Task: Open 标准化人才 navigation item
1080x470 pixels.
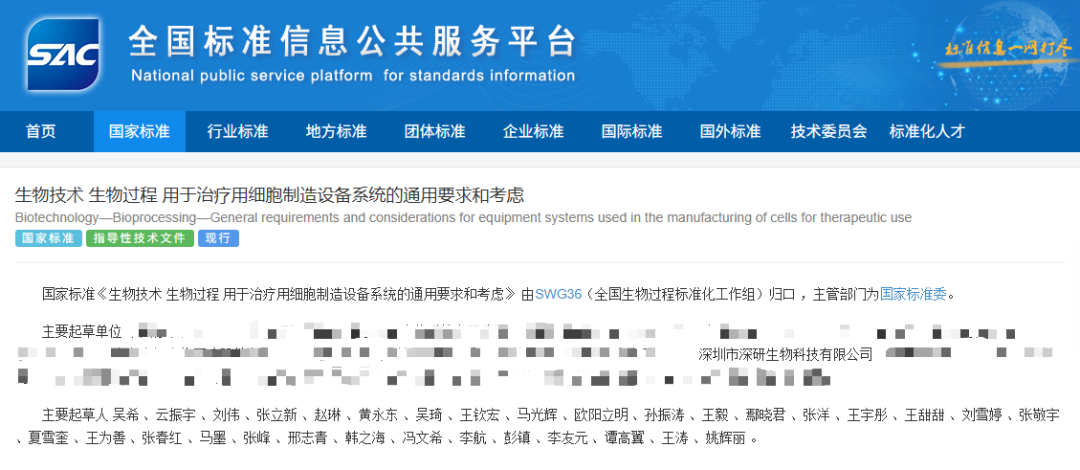Action: pos(927,132)
